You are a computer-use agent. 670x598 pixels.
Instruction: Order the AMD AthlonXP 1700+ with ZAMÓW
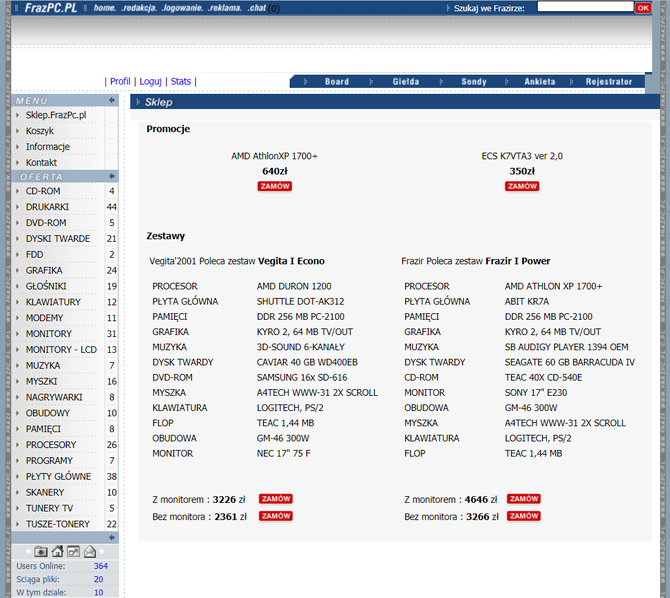tap(275, 186)
